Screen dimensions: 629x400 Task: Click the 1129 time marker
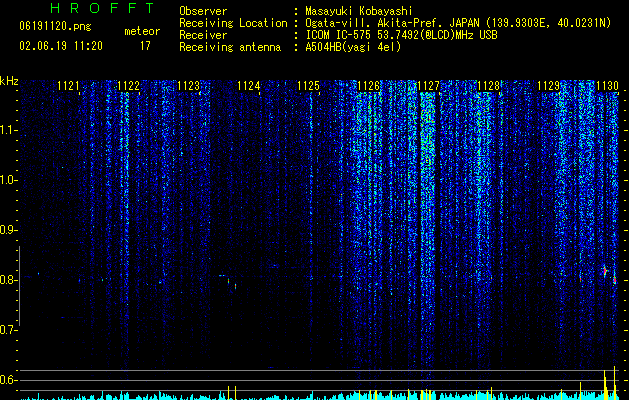548,86
